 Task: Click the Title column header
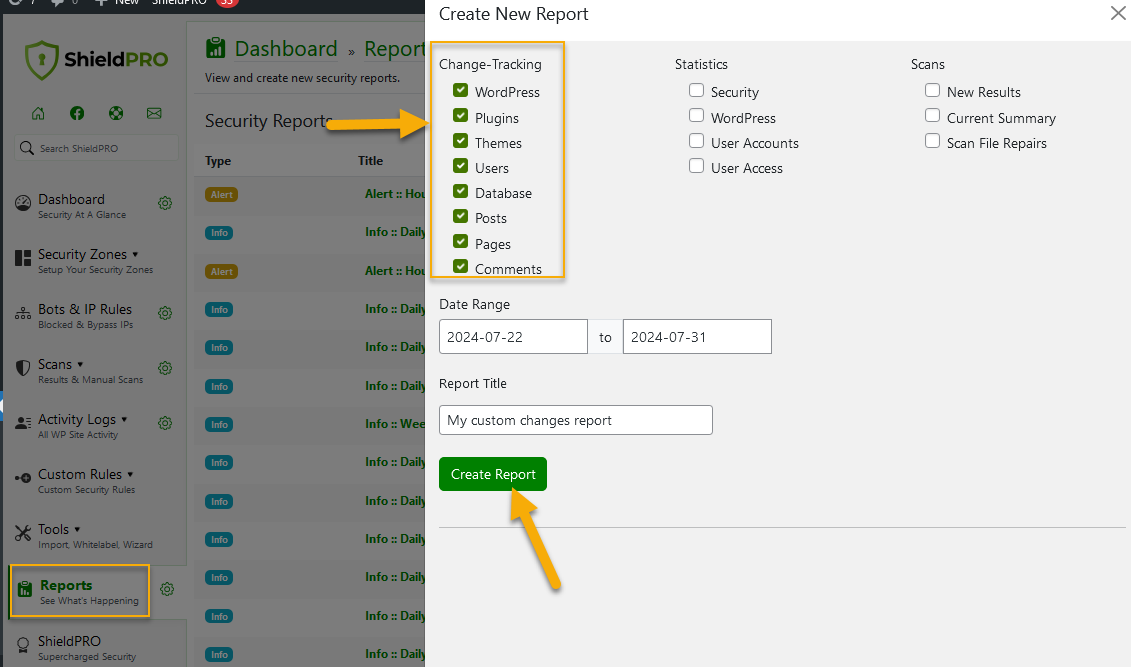370,161
